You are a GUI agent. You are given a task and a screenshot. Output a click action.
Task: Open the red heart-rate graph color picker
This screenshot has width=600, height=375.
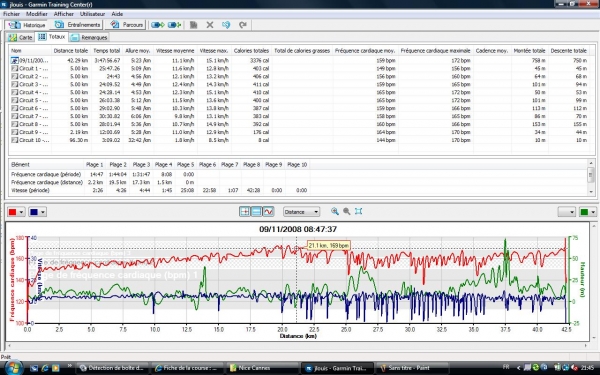[16, 212]
